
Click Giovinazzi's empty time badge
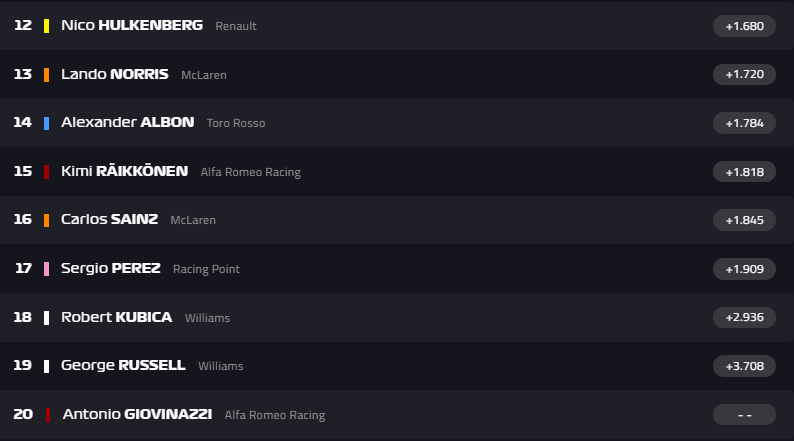pyautogui.click(x=744, y=414)
